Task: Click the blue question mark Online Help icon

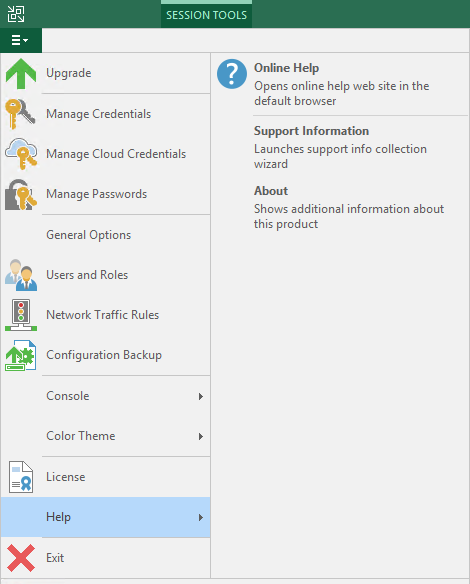Action: [x=232, y=74]
